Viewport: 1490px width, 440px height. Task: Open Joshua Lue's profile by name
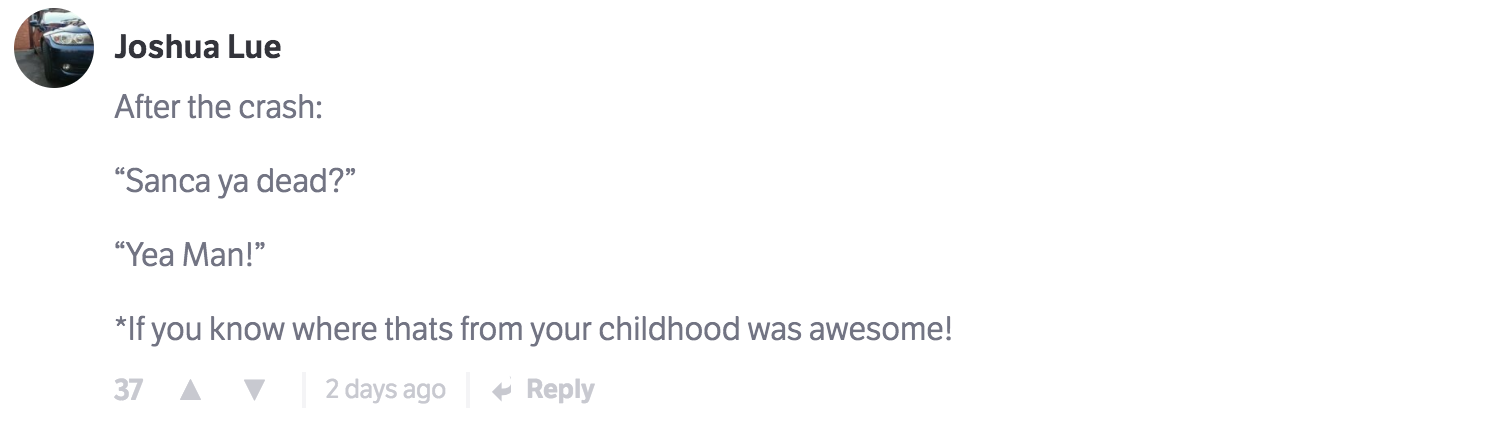(x=197, y=47)
